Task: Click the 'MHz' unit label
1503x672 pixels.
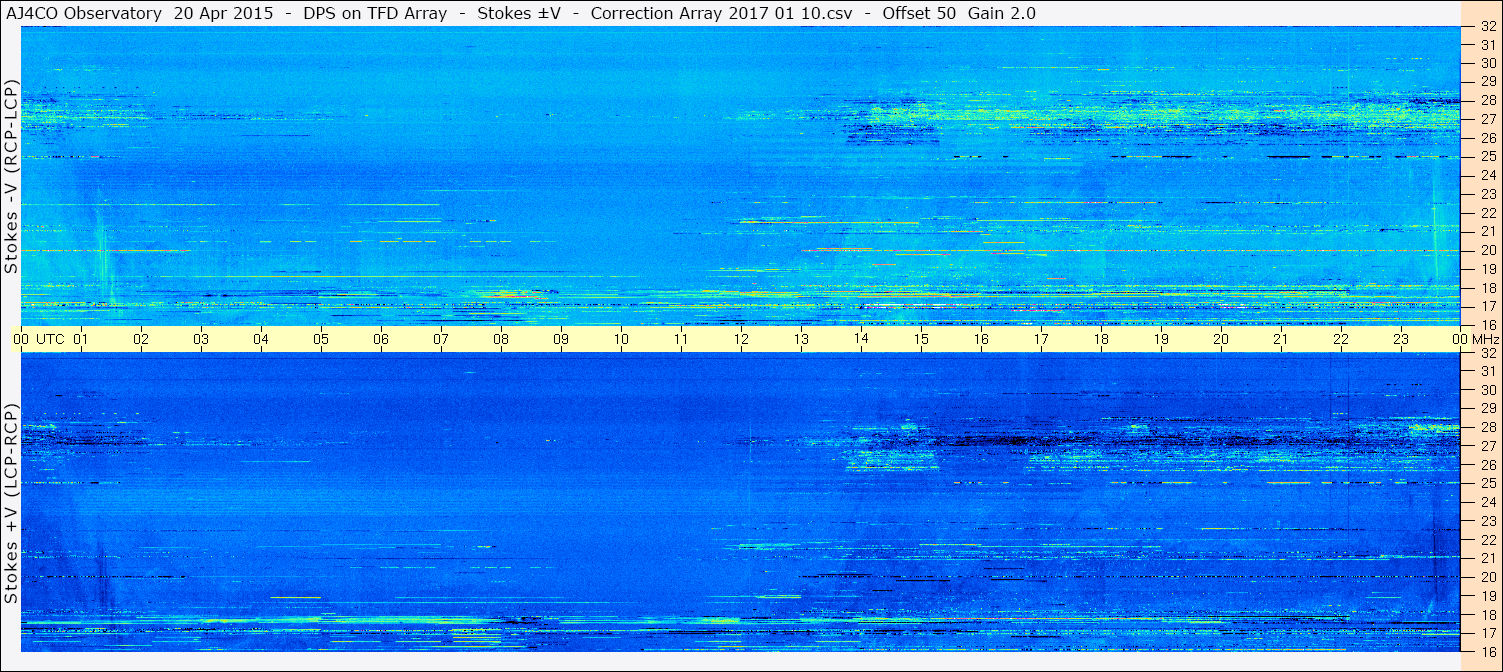Action: (1485, 339)
